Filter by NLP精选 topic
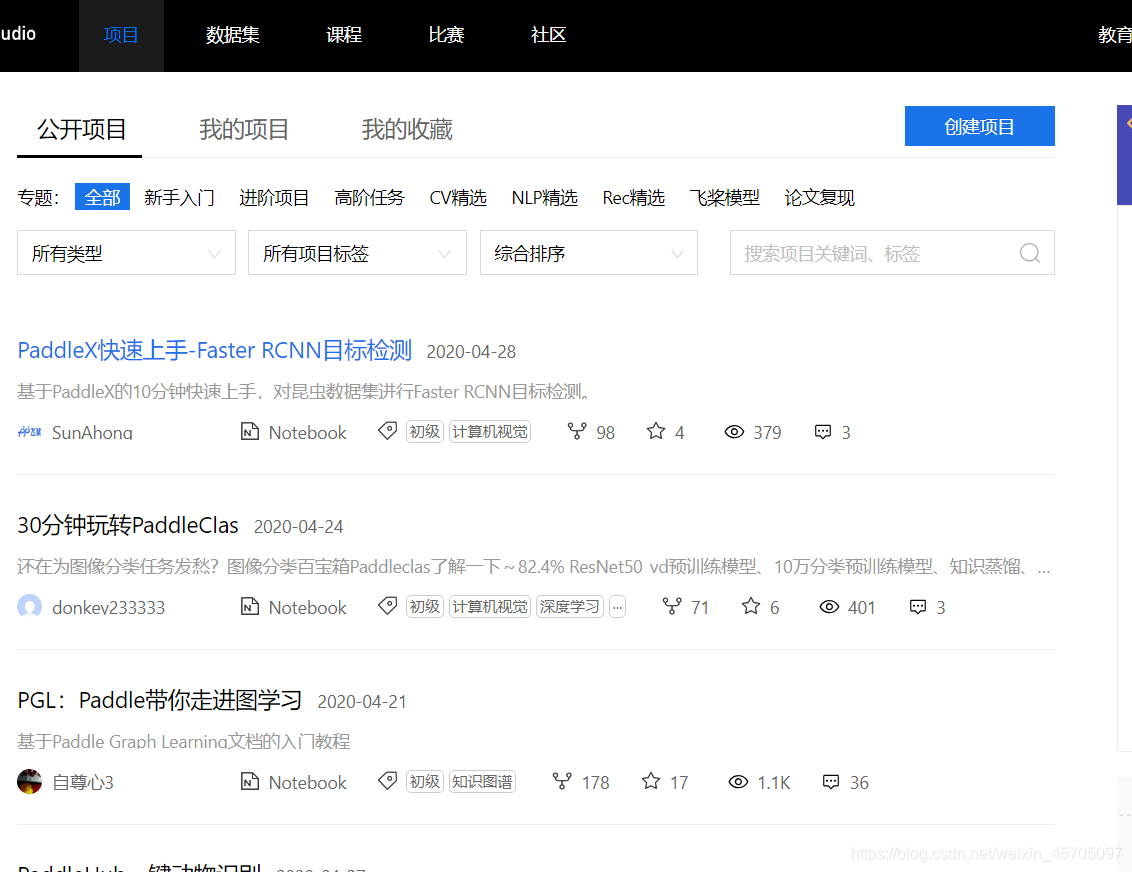The height and width of the screenshot is (872, 1132). coord(545,197)
